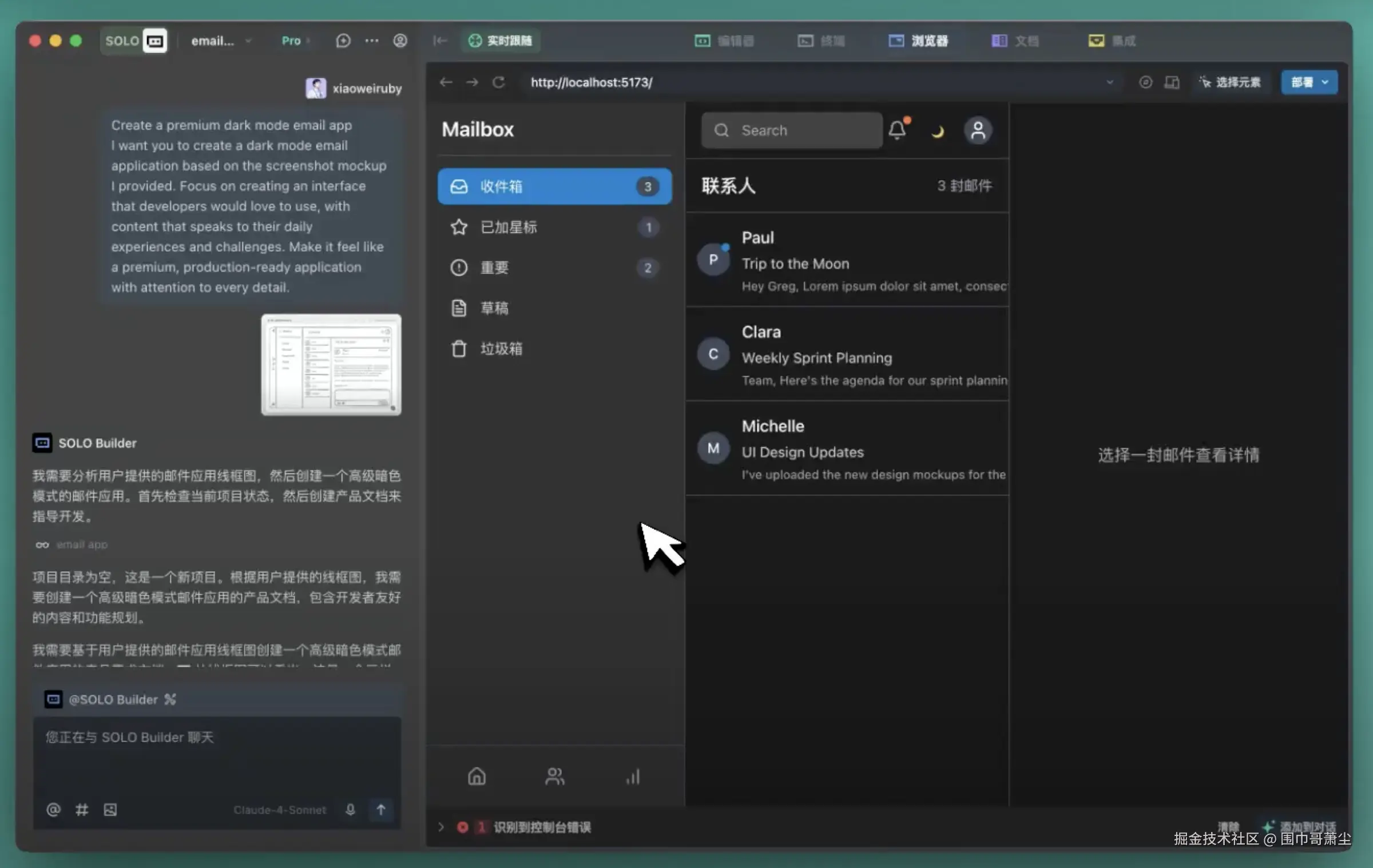Viewport: 1373px width, 868px height.
Task: Open the URL bar history dropdown arrow
Action: coord(1110,82)
